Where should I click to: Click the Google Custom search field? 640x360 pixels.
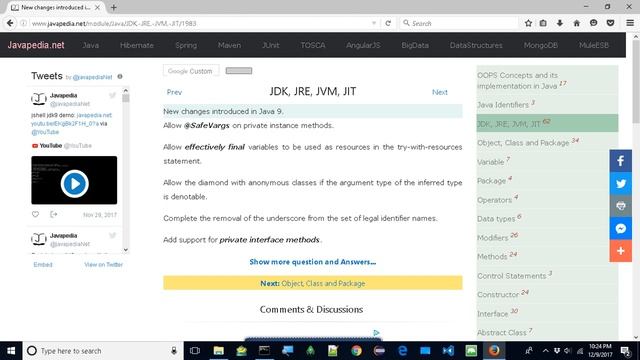click(x=191, y=71)
